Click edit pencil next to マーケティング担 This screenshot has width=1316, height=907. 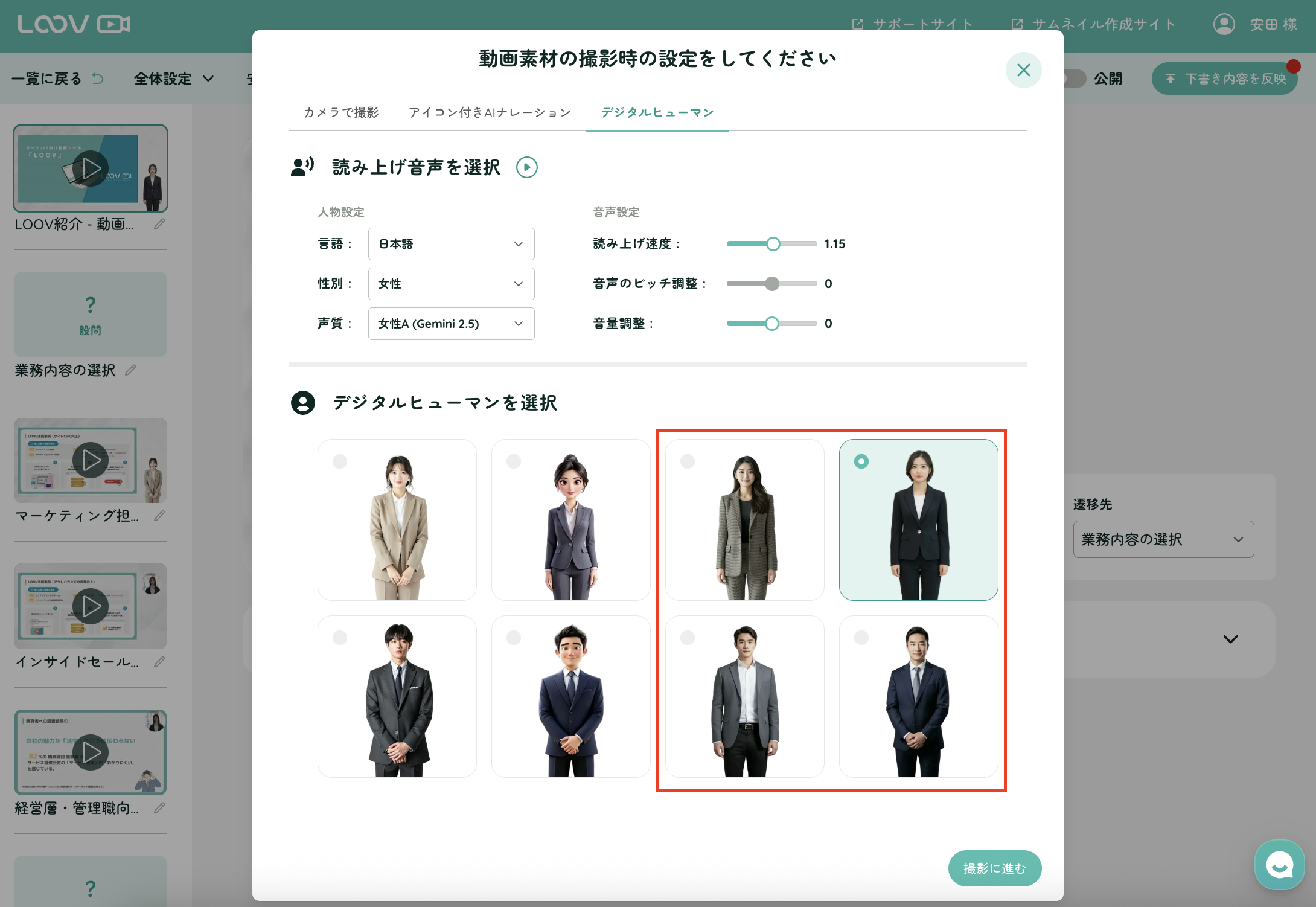(x=159, y=516)
